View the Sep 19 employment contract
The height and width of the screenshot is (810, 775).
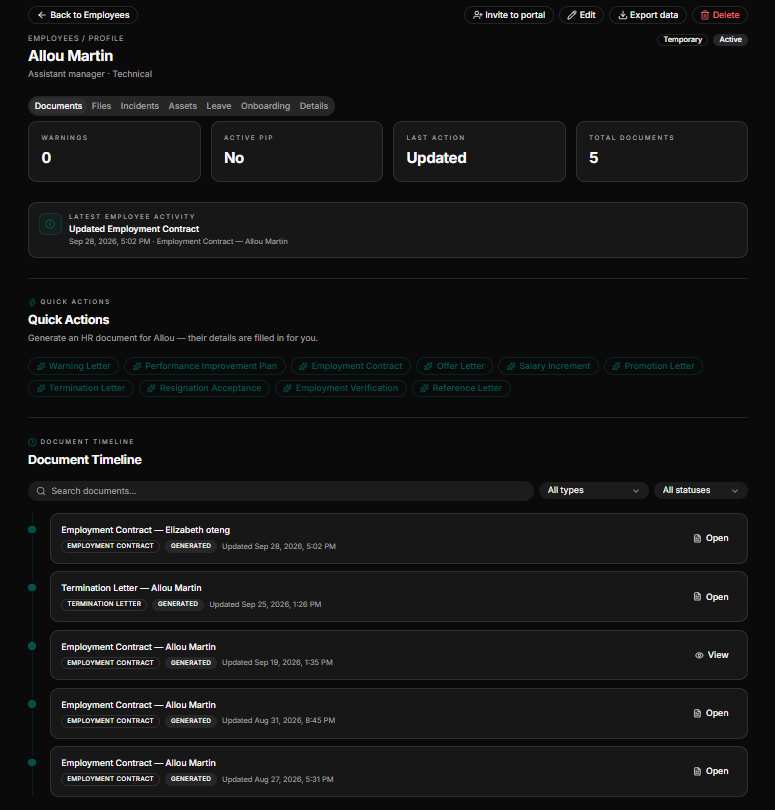[x=711, y=655]
